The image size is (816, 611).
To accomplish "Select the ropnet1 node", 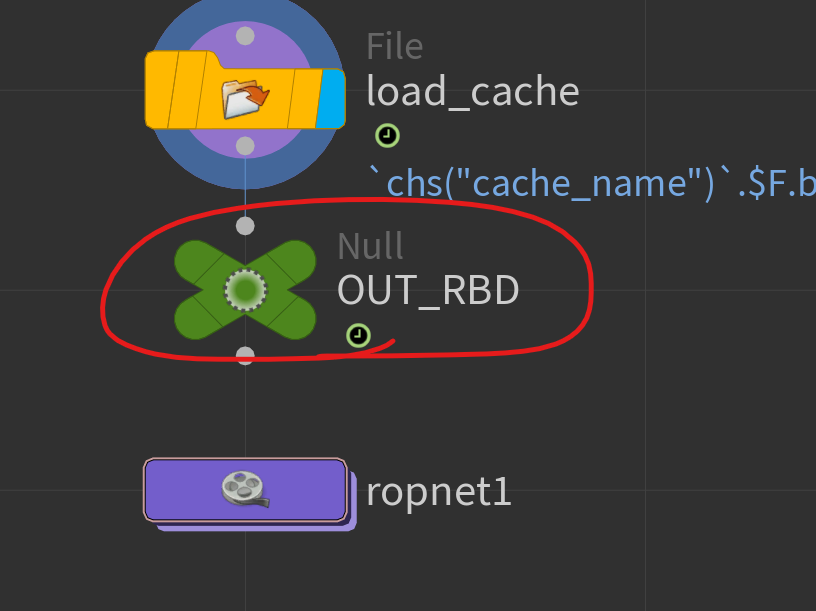I will pos(245,490).
